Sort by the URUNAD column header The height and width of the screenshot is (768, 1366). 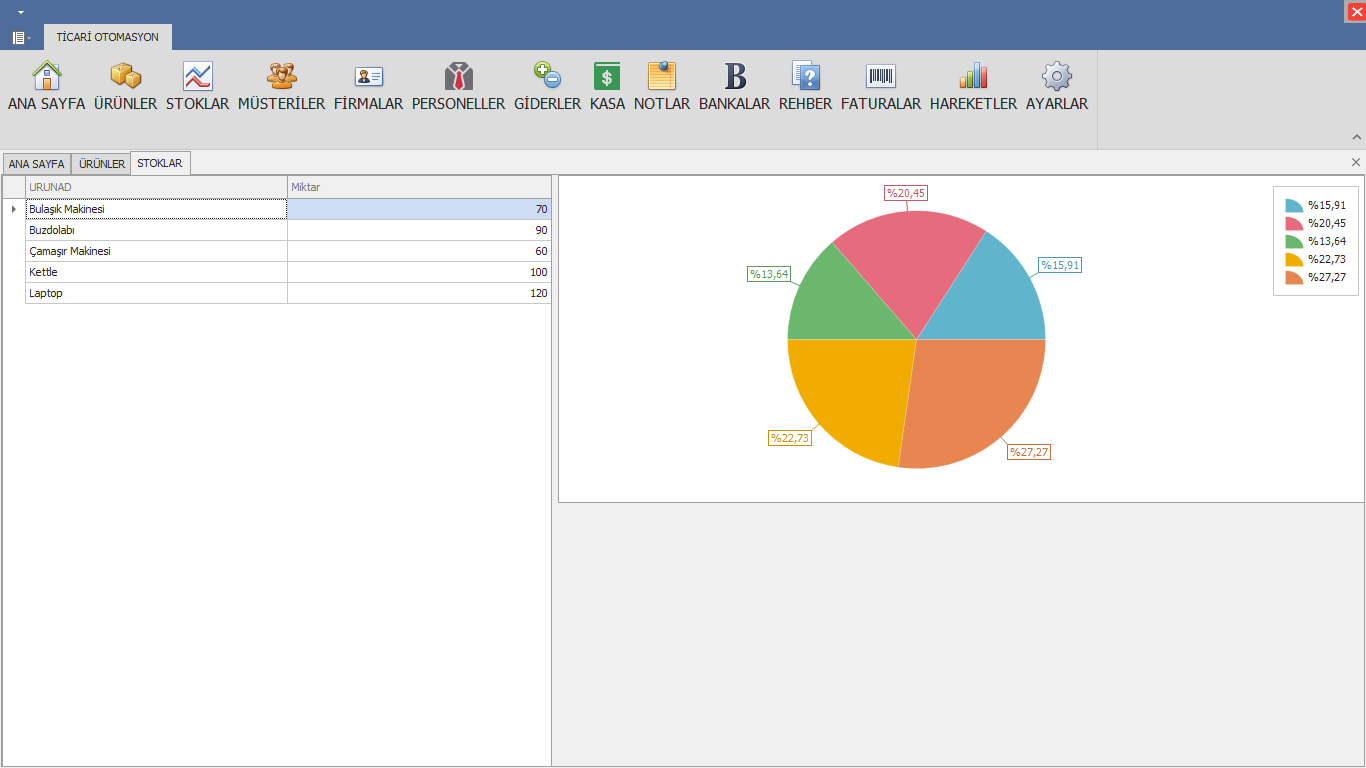point(156,187)
